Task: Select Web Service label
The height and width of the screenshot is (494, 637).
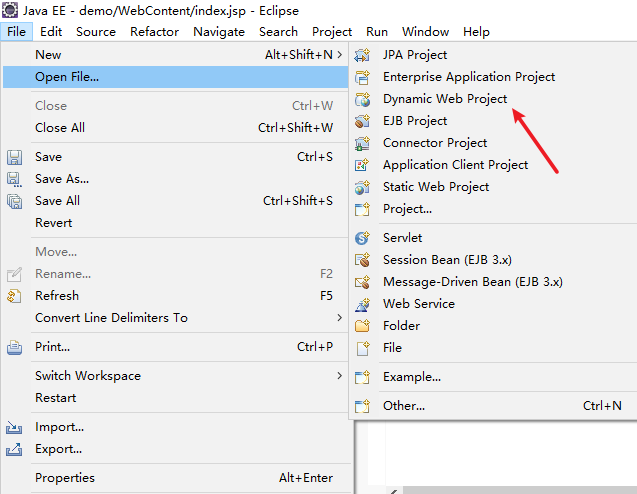Action: (419, 304)
